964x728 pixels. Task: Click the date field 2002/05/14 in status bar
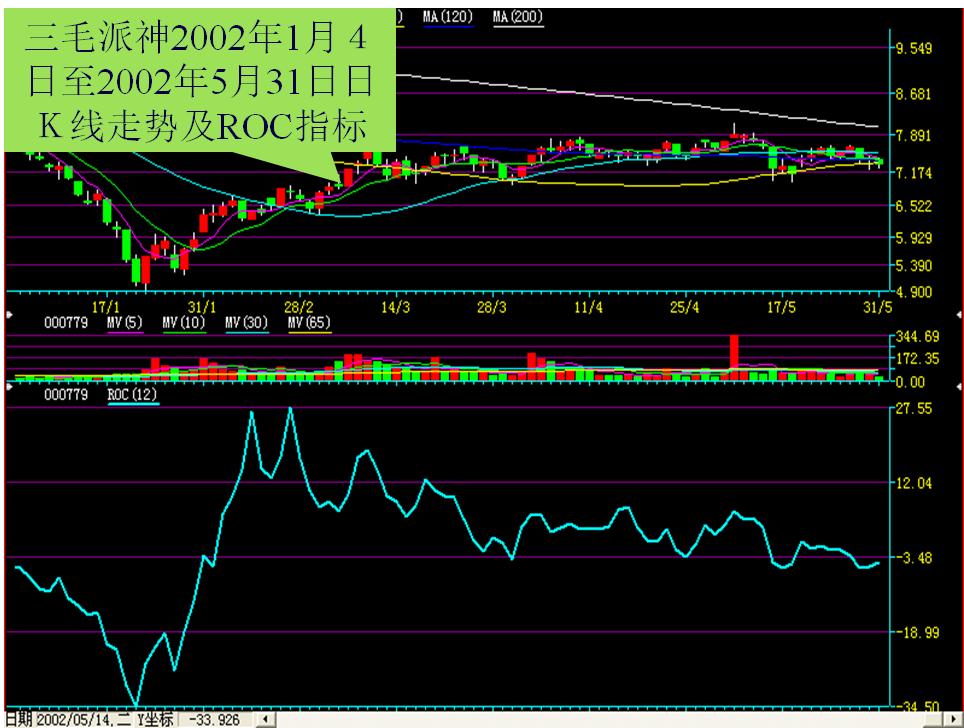point(83,719)
